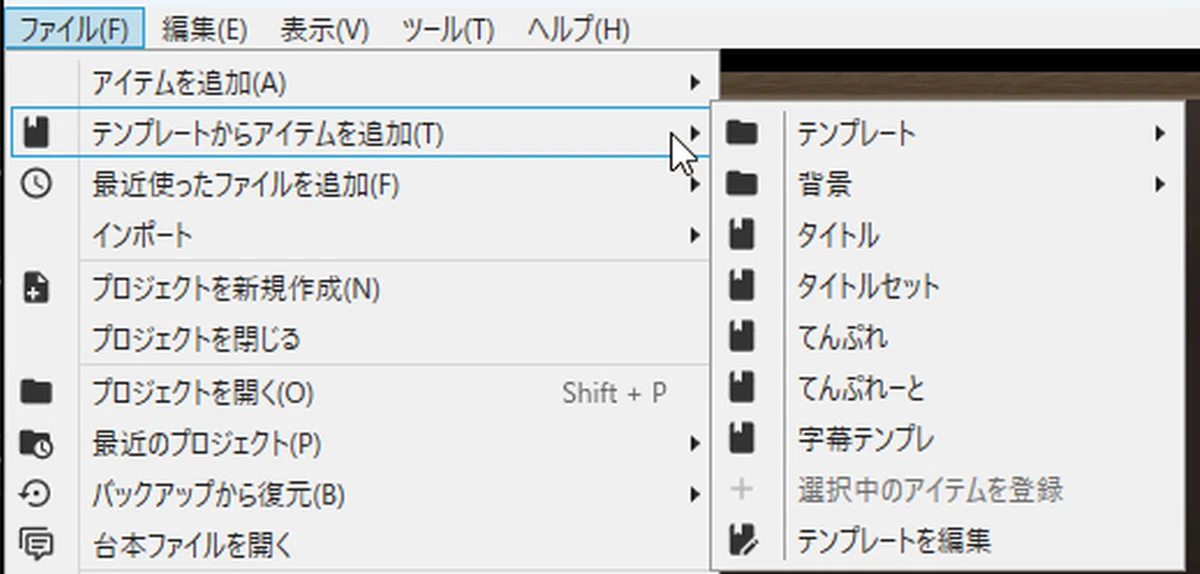
Task: Open the 表示(V) menu
Action: point(325,29)
